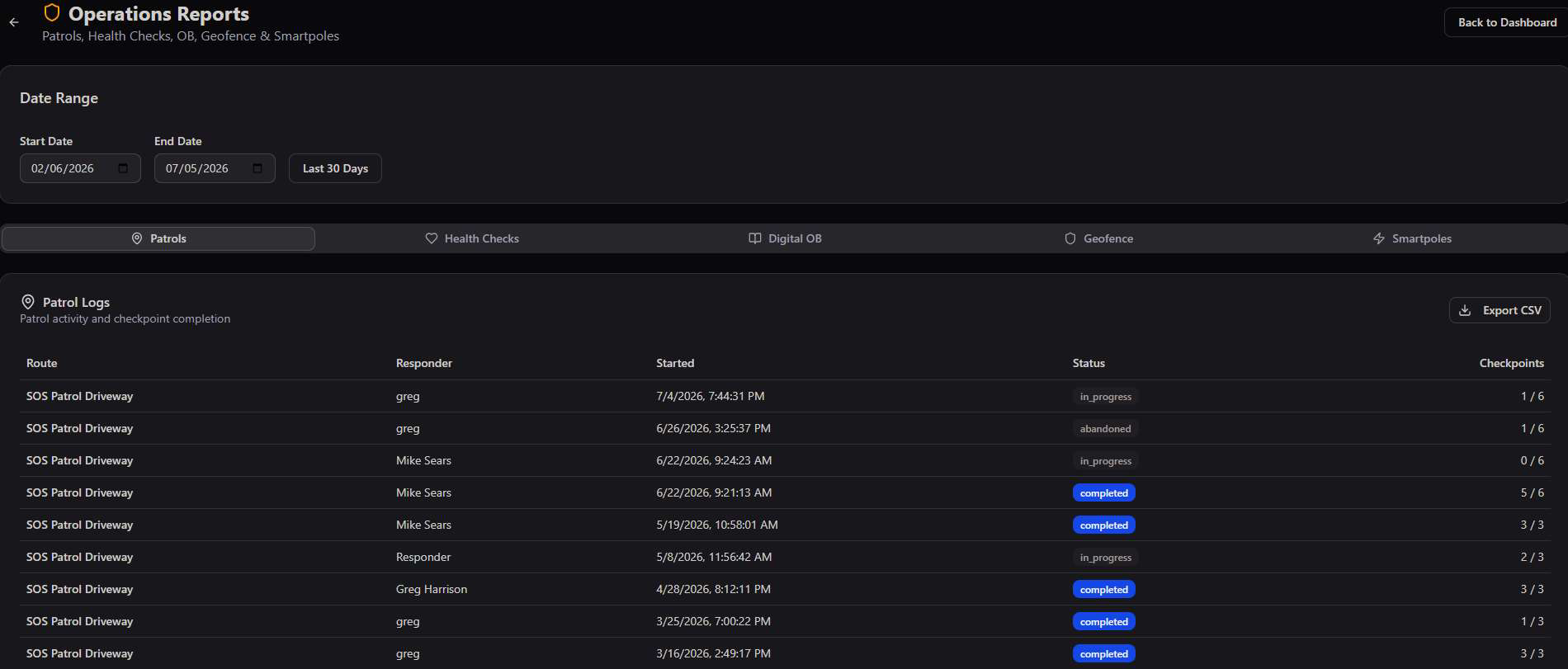Image resolution: width=1568 pixels, height=669 pixels.
Task: Click the back arrow icon
Action: pyautogui.click(x=14, y=22)
